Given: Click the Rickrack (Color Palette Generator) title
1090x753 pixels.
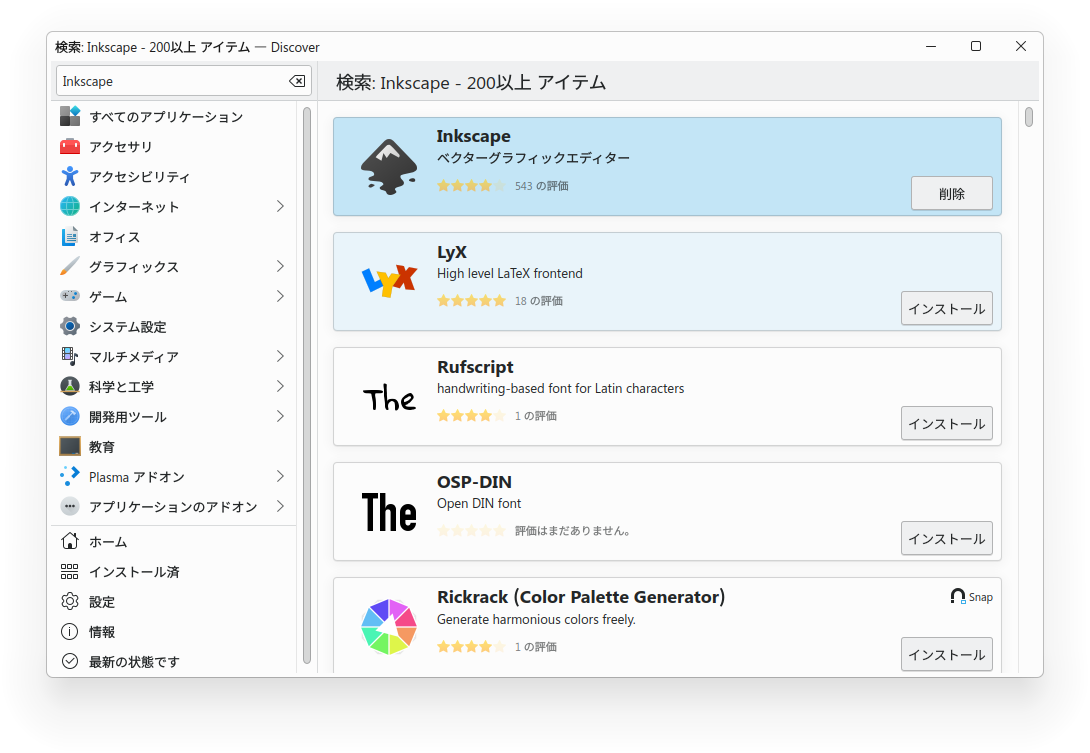Looking at the screenshot, I should pyautogui.click(x=581, y=597).
